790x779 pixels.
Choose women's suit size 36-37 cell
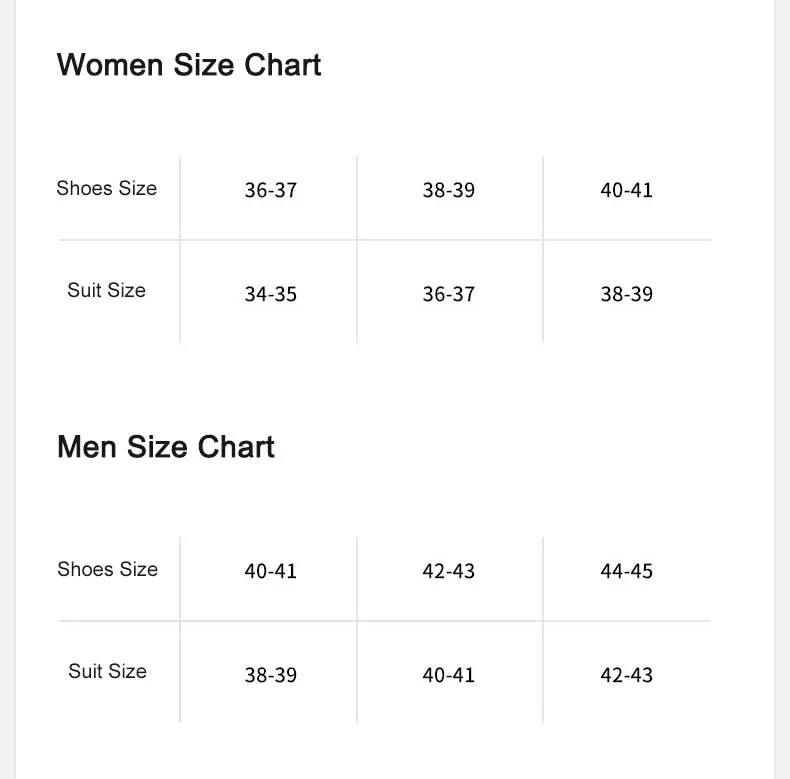click(448, 294)
